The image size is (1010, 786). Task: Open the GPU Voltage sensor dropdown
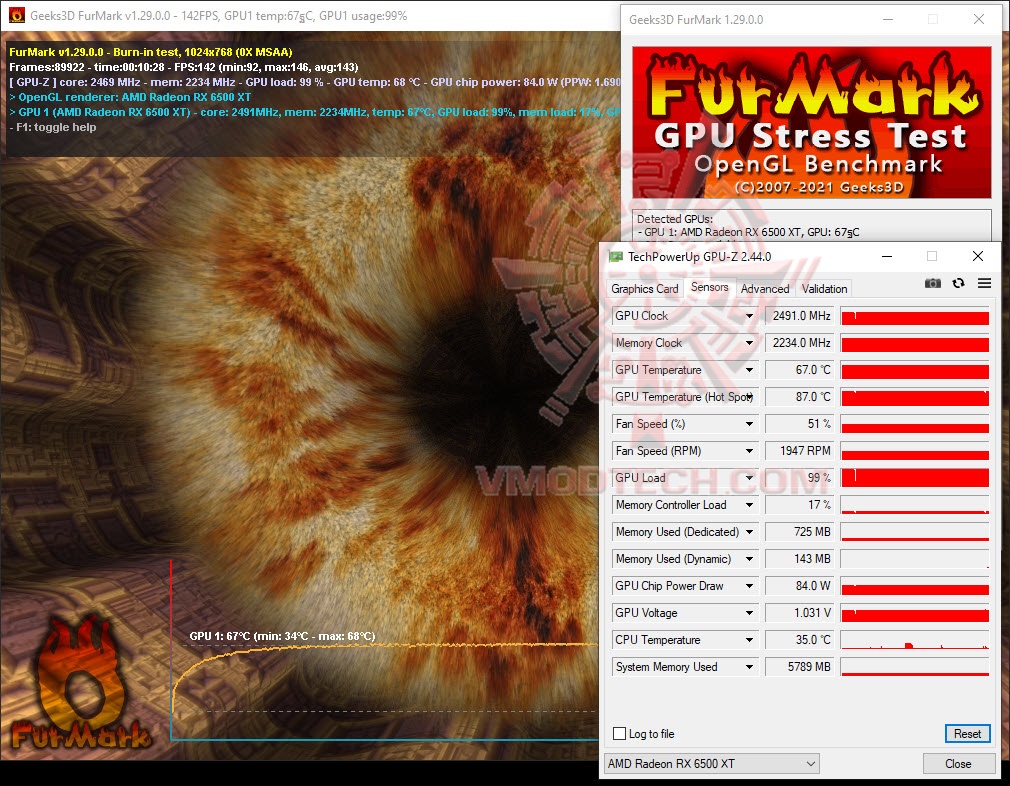click(x=749, y=613)
